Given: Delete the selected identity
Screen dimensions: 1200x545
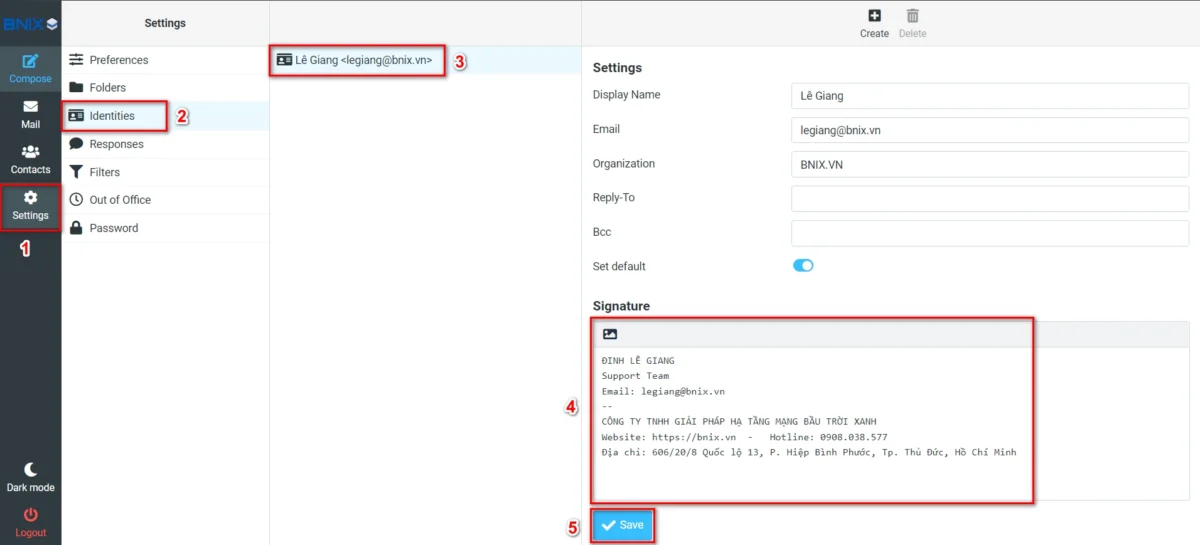Looking at the screenshot, I should tap(912, 24).
